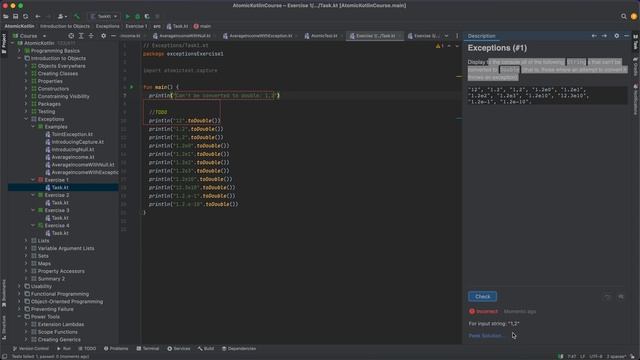Open the user dropdown in toolbar
Viewport: 640px width, 360px height.
62,16
